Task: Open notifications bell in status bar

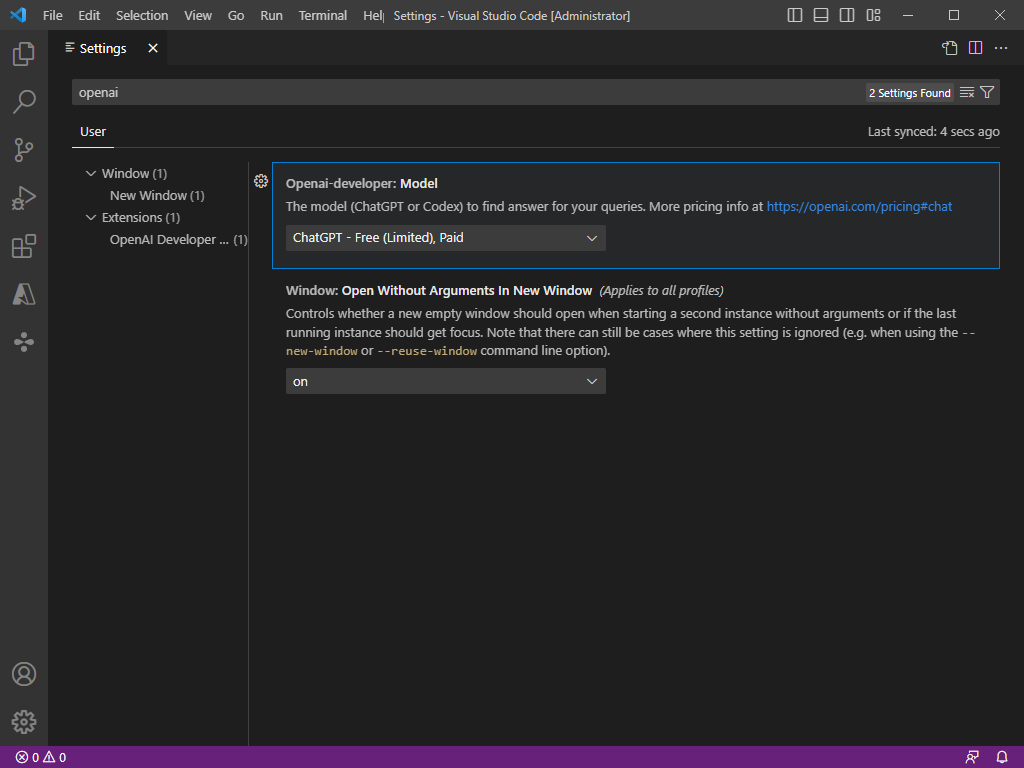Action: [1002, 758]
